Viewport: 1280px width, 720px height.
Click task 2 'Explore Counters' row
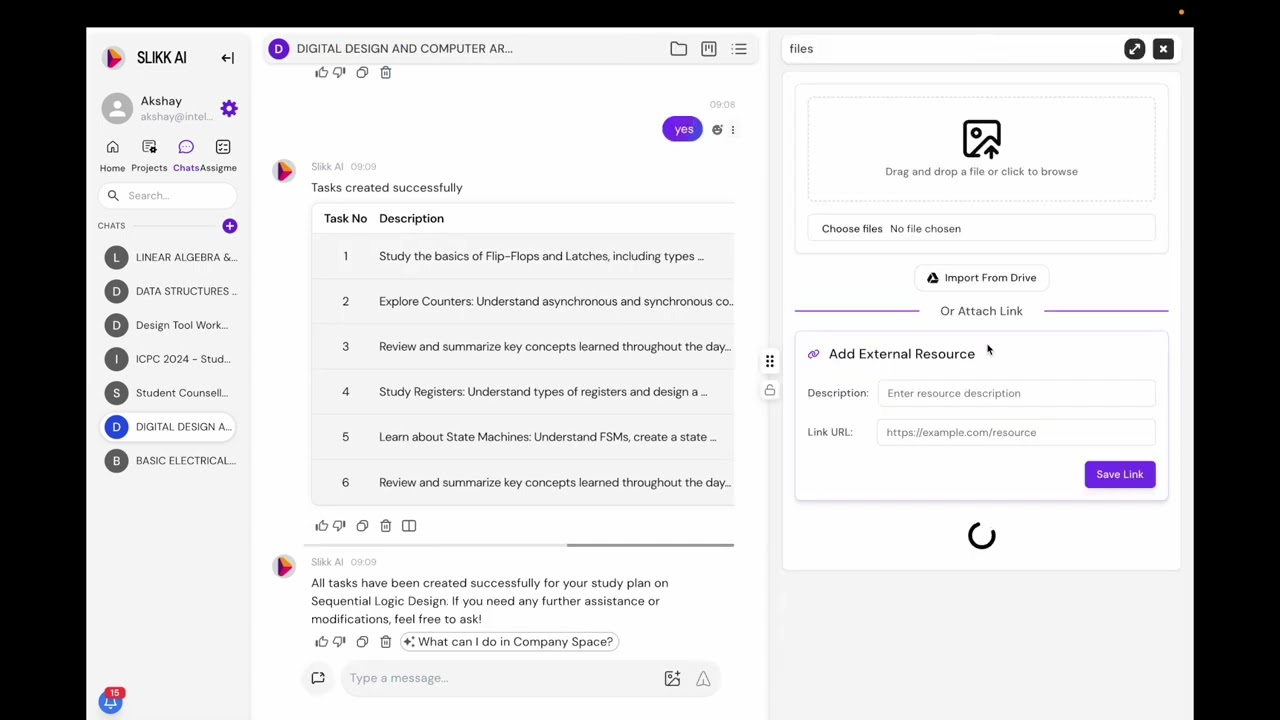click(522, 301)
